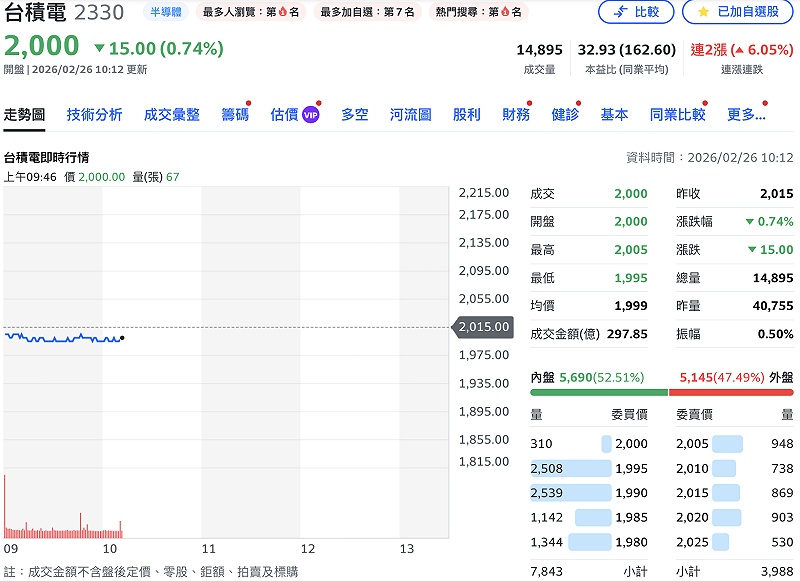Switch to the 技術分析 tab
The width and height of the screenshot is (800, 581).
(x=95, y=114)
